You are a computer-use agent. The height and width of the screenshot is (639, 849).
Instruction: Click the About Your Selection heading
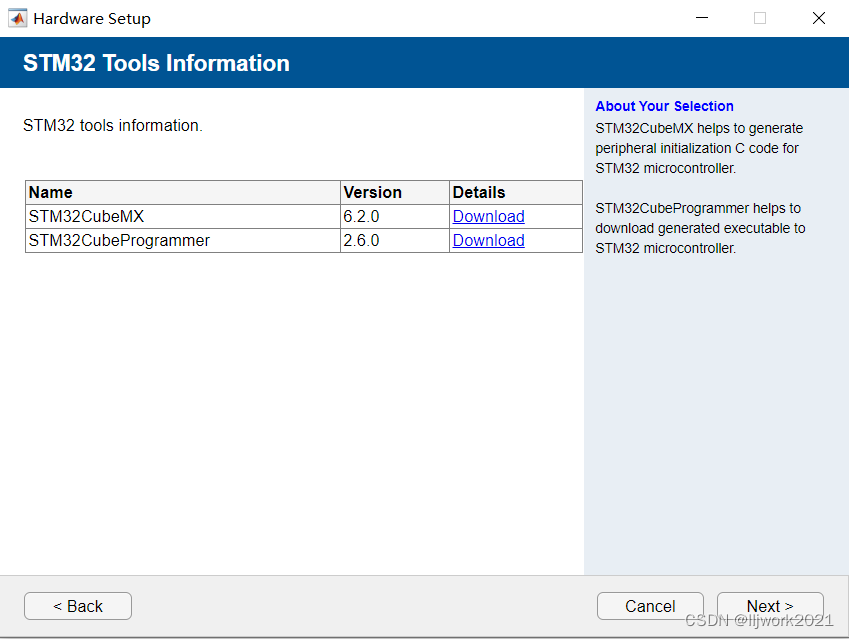(x=664, y=106)
